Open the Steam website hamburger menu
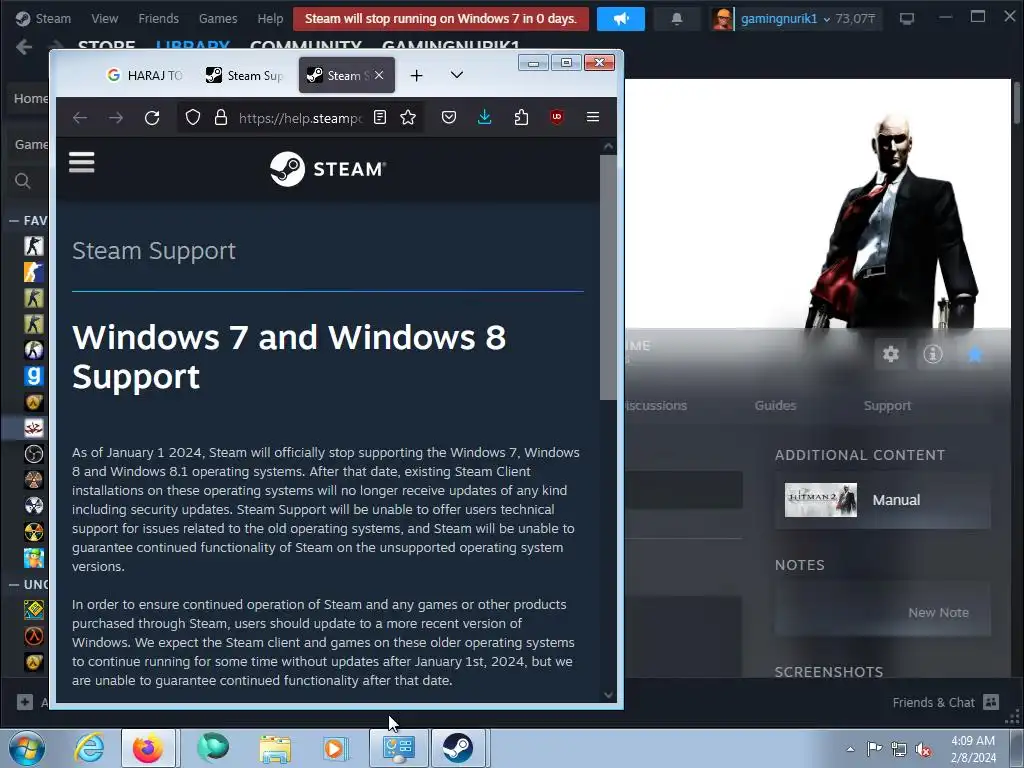Screen dimensions: 1024x768 [82, 163]
